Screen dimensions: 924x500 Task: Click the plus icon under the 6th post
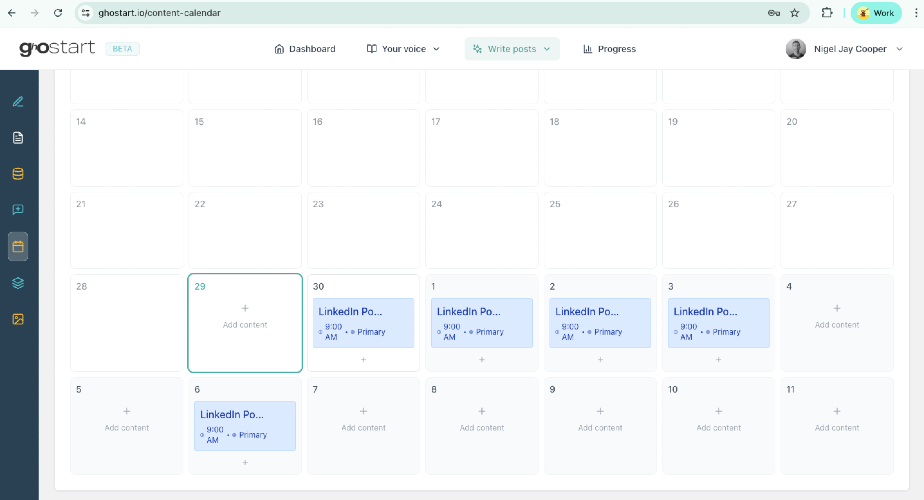245,463
